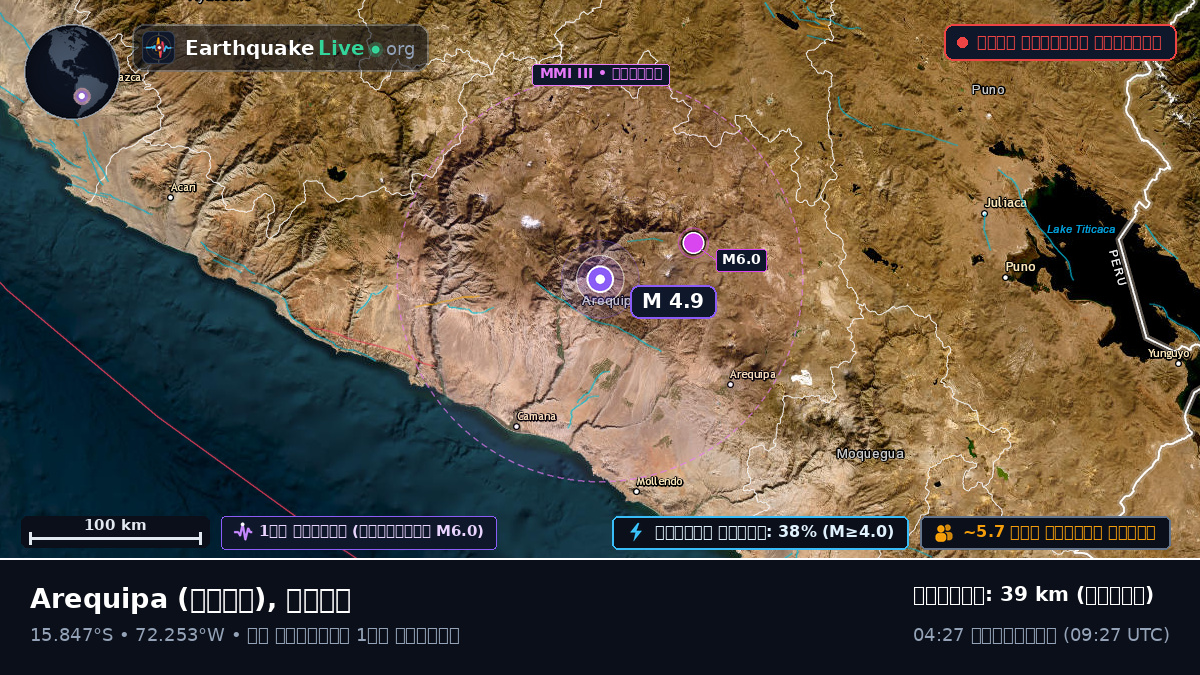1200x675 pixels.
Task: Click the M6.0 magnitude label
Action: [x=742, y=260]
